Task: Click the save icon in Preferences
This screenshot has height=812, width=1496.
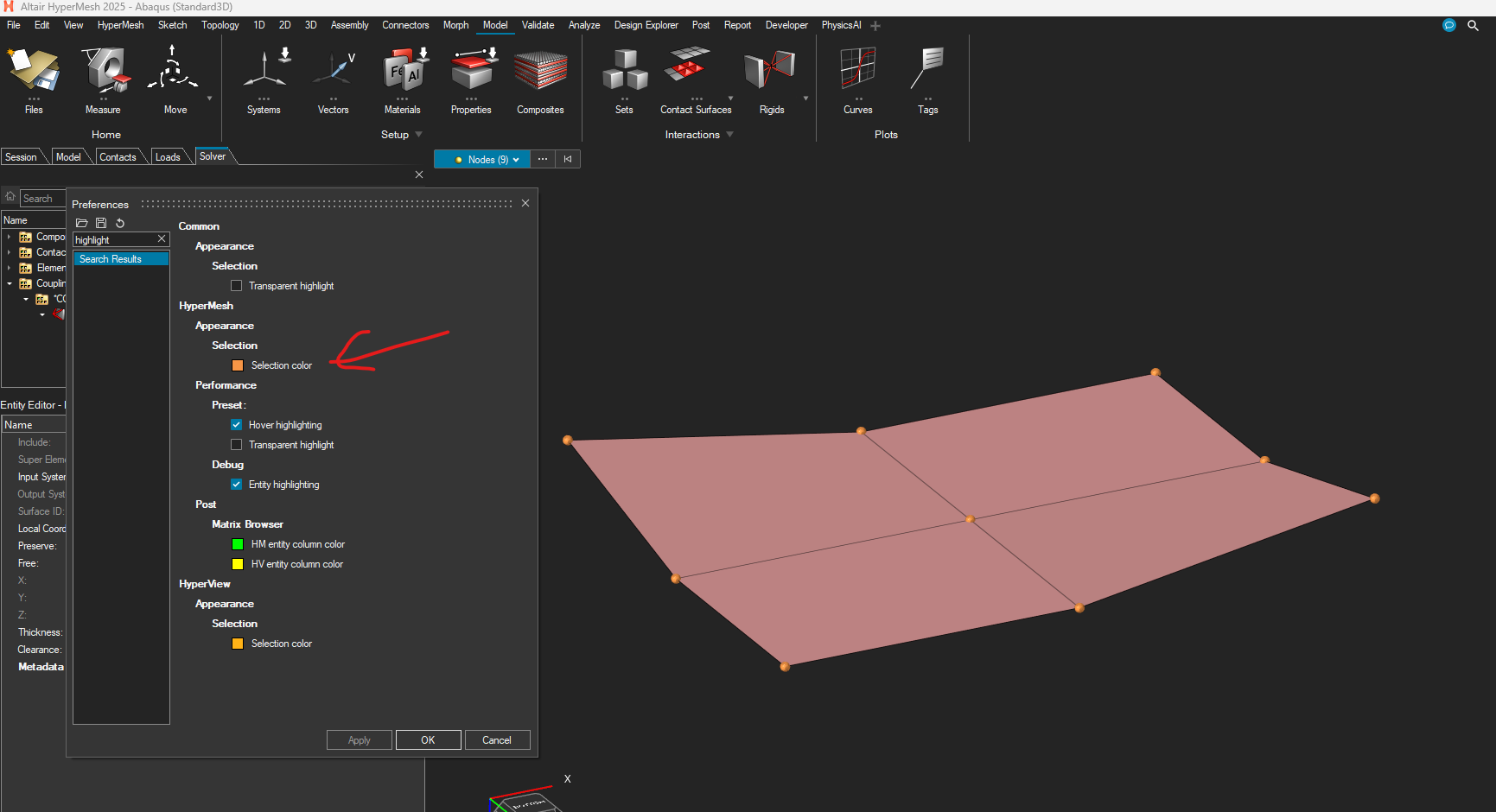Action: pos(101,223)
